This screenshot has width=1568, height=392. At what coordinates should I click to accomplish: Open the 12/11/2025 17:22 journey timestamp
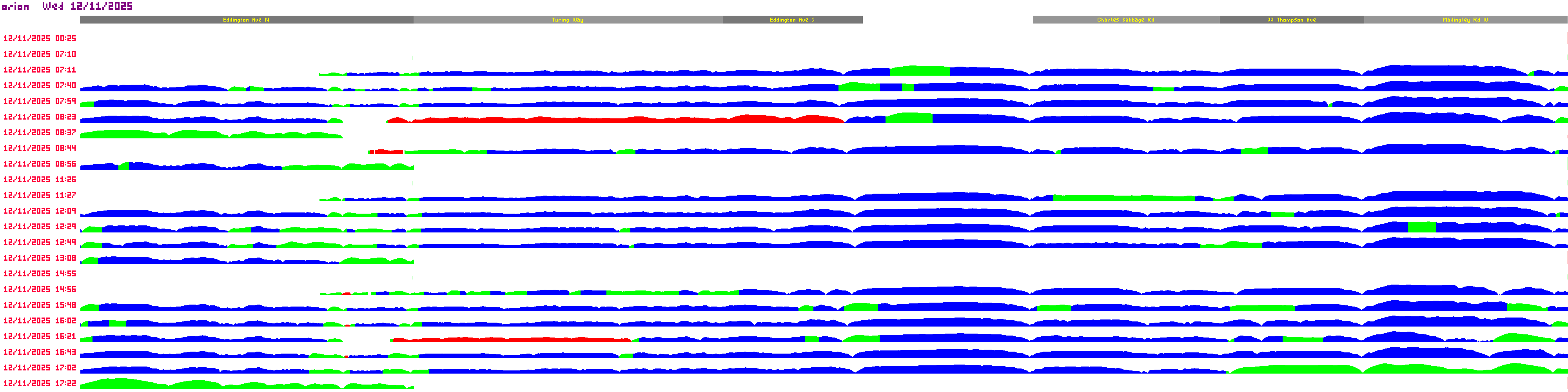[x=40, y=383]
